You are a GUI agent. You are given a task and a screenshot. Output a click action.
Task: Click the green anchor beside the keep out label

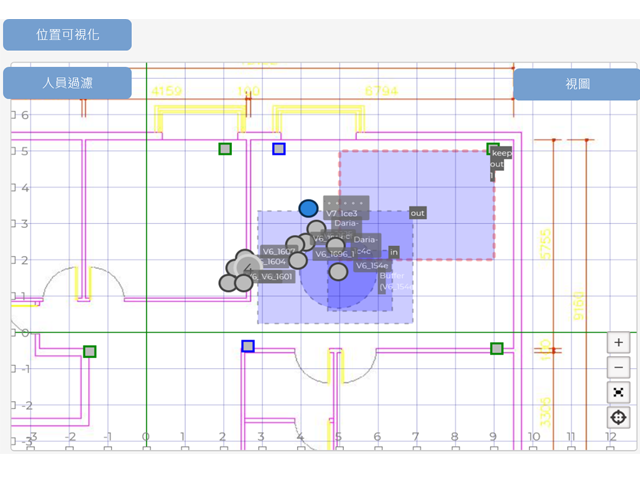[x=492, y=149]
